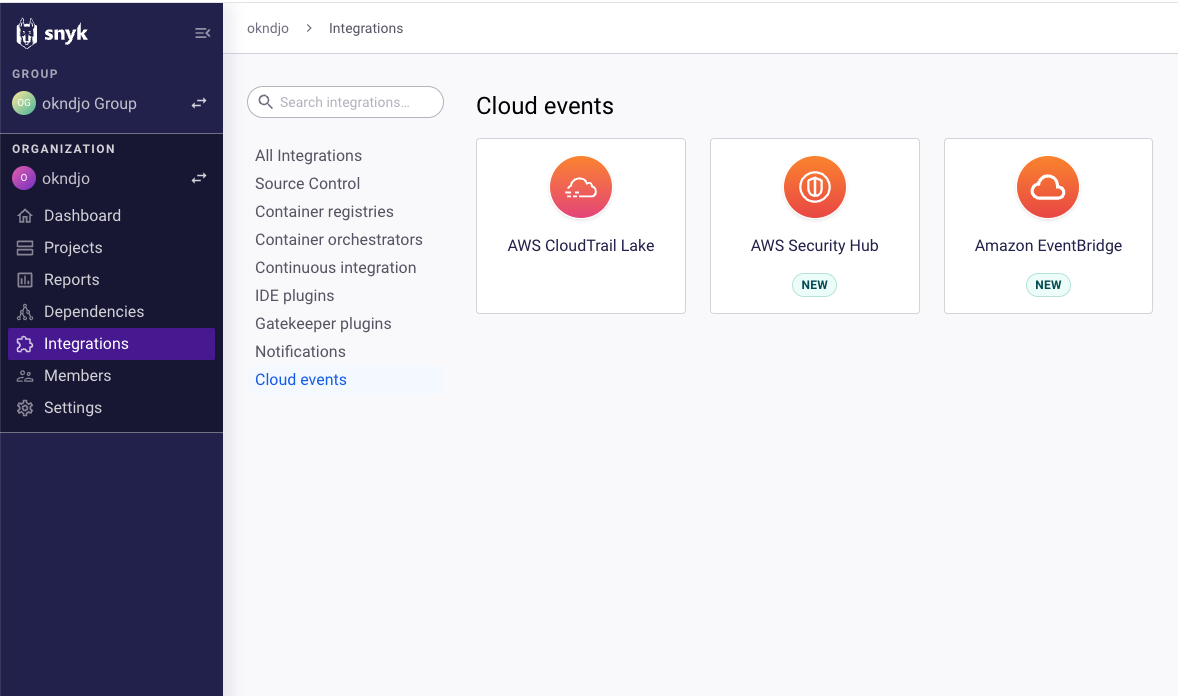Viewport: 1178px width, 696px height.
Task: Open the Projects page
Action: (x=73, y=248)
